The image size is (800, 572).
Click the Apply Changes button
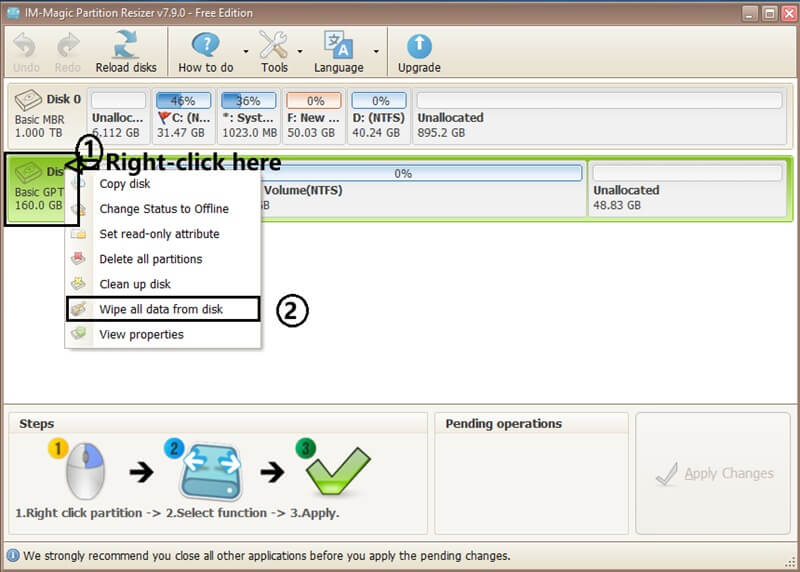pyautogui.click(x=713, y=473)
